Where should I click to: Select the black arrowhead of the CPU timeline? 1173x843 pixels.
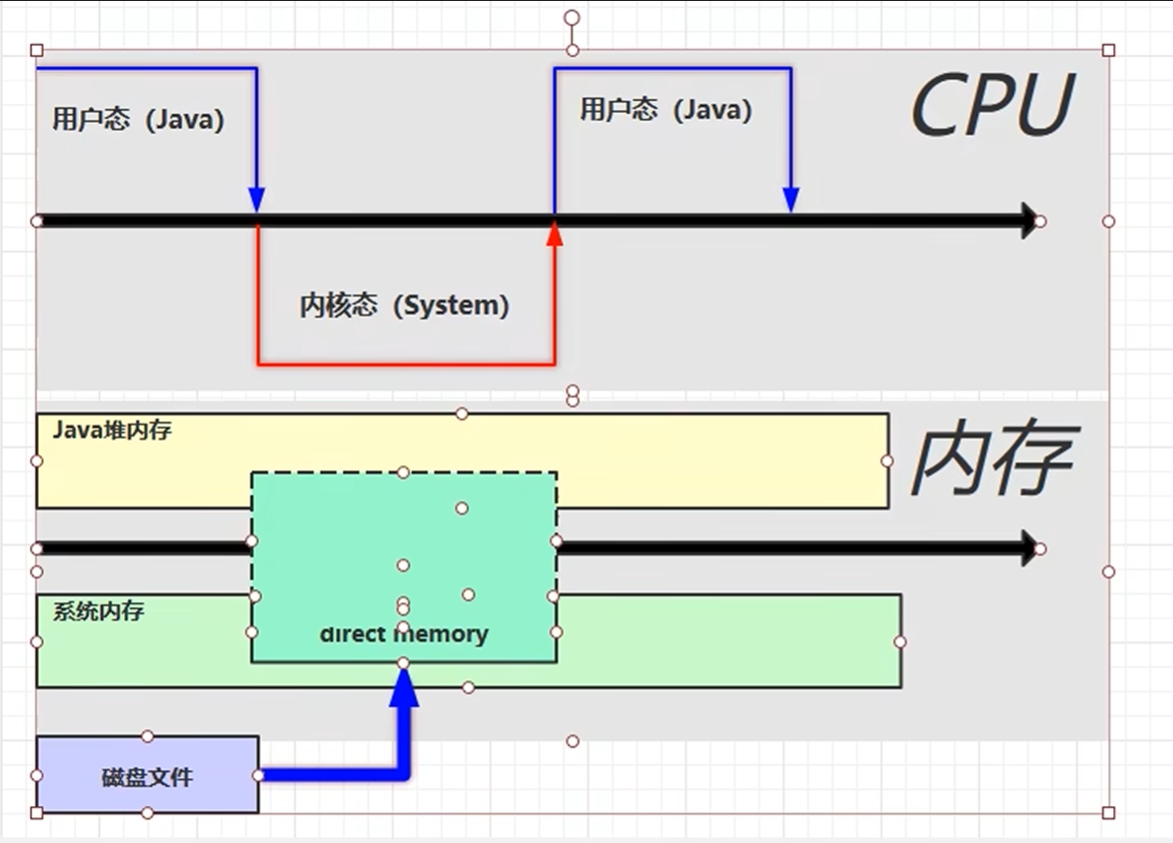click(x=1029, y=221)
